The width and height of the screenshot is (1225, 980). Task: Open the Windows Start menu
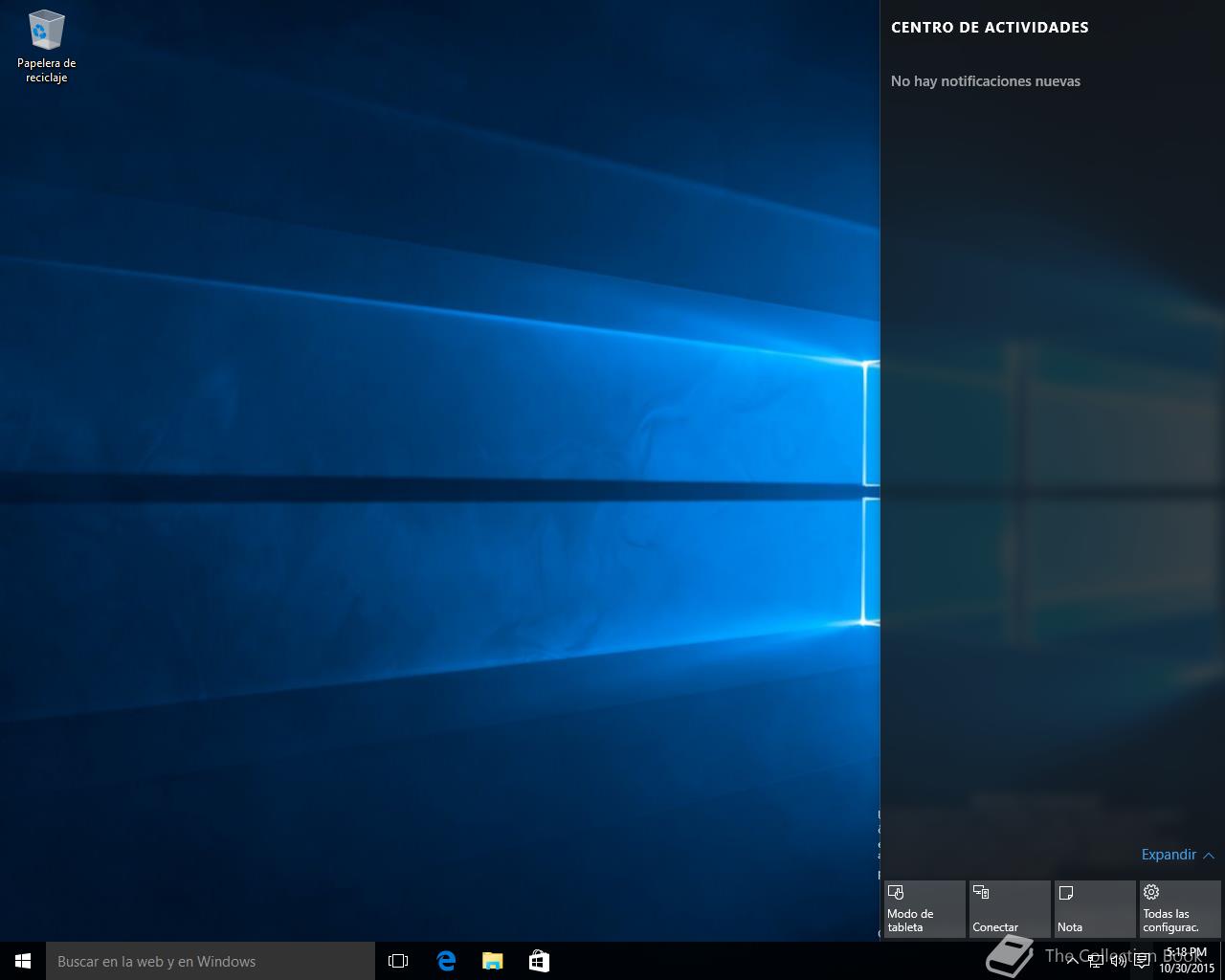tap(23, 961)
